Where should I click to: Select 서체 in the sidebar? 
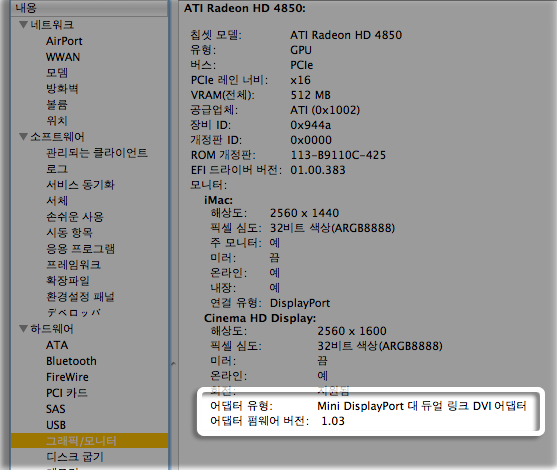pos(57,201)
